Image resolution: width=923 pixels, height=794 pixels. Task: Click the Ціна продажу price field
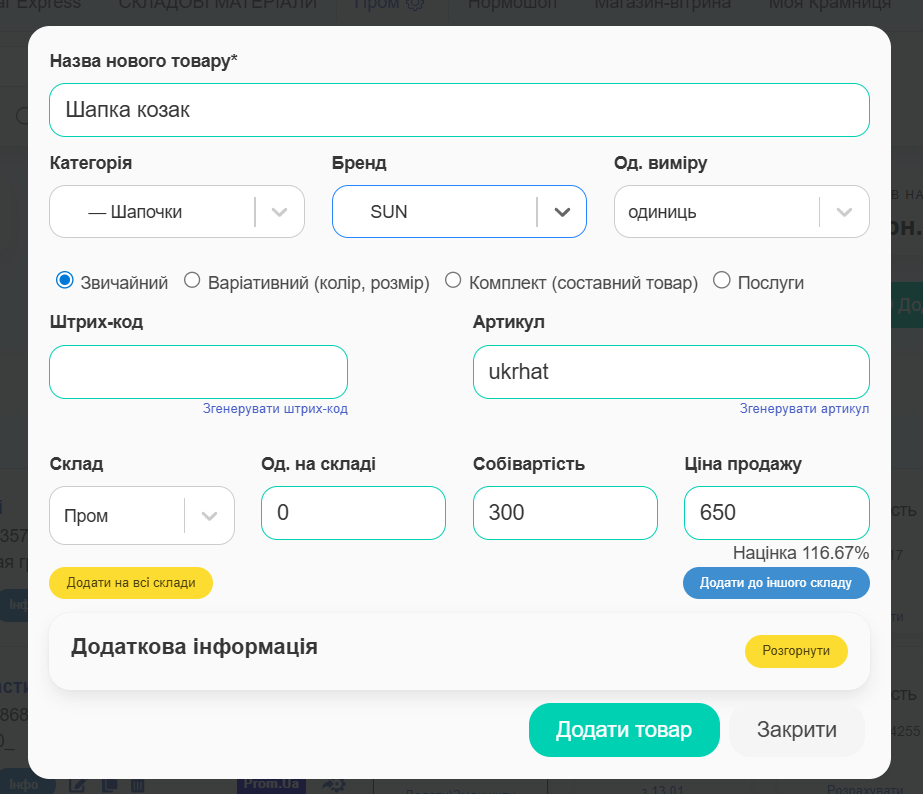776,513
